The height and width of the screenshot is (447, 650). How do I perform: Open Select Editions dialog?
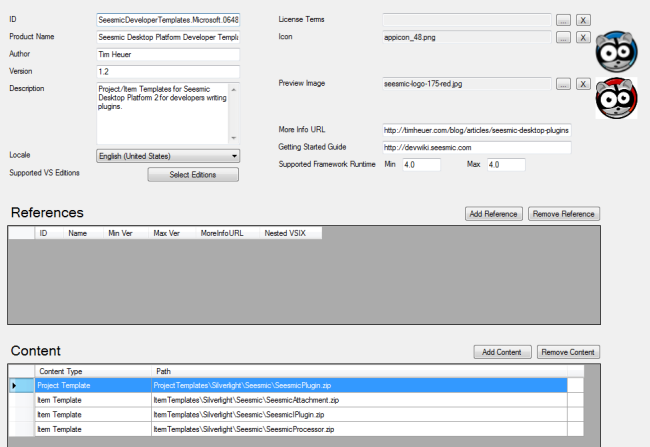pos(193,175)
